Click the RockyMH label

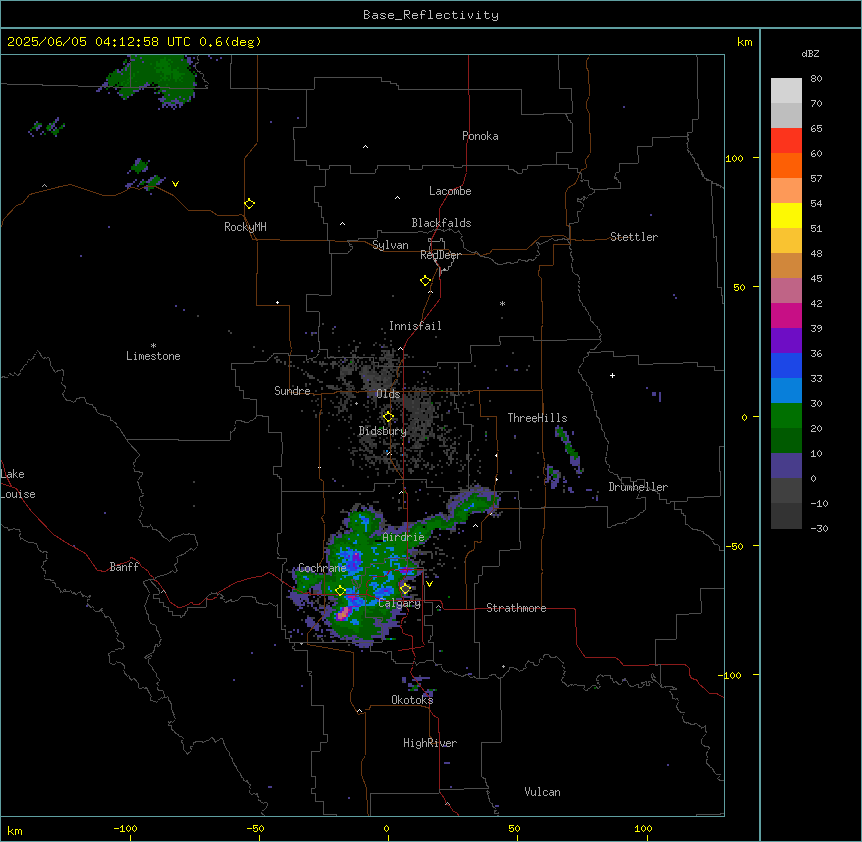pyautogui.click(x=245, y=227)
